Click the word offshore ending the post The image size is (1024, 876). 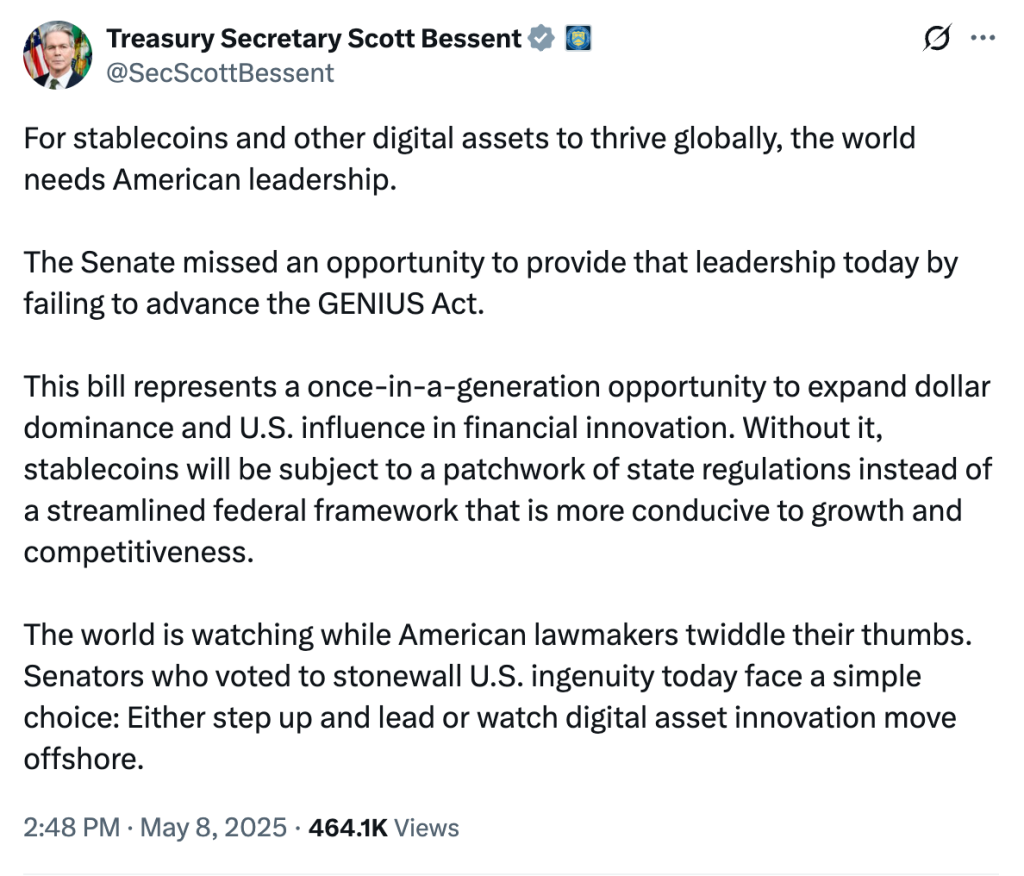pyautogui.click(x=78, y=759)
